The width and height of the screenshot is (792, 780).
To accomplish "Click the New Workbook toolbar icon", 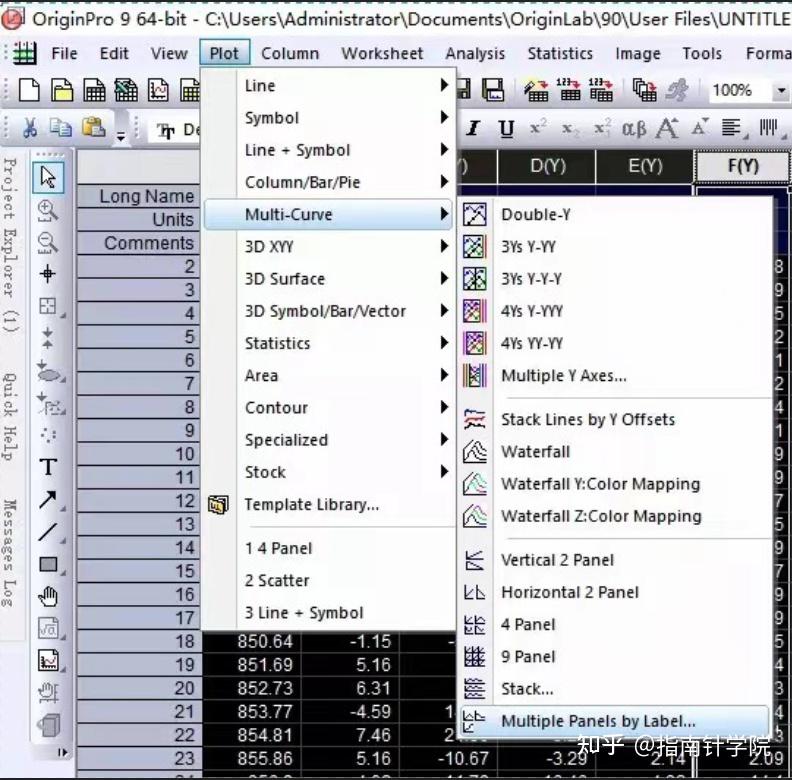I will tap(94, 90).
